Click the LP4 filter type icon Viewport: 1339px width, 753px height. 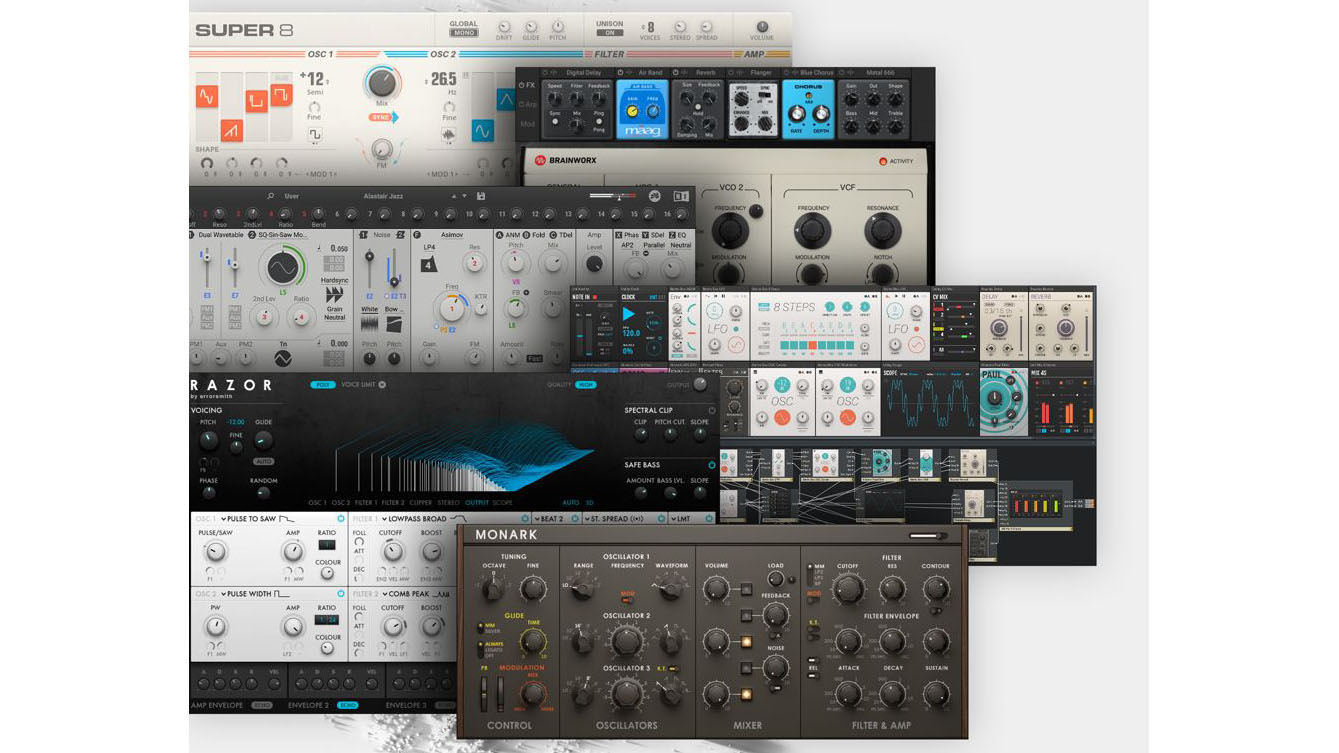429,264
